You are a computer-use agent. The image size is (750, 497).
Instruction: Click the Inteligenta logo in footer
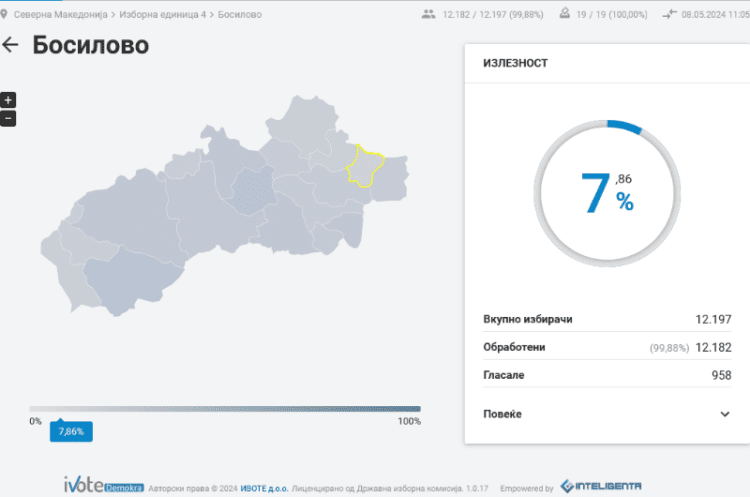click(x=601, y=486)
